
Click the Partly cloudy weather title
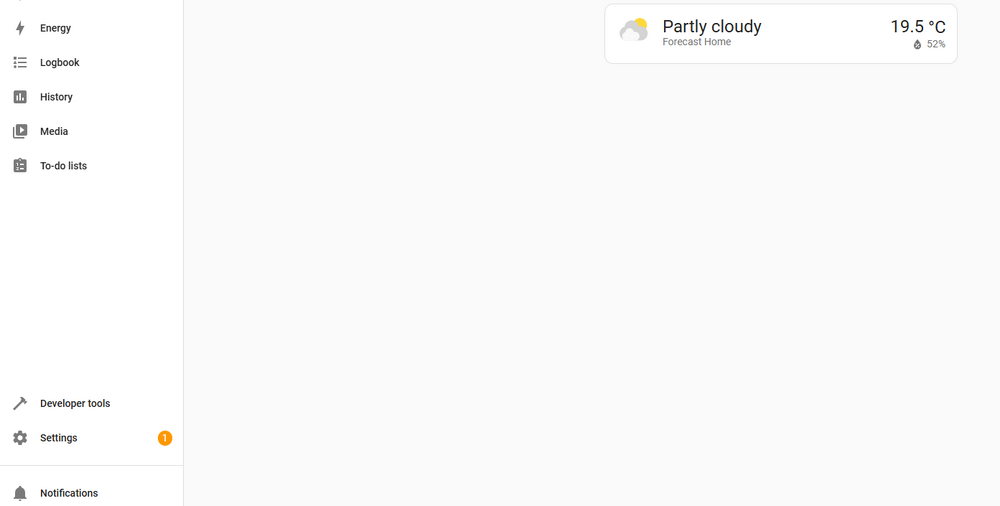tap(712, 26)
